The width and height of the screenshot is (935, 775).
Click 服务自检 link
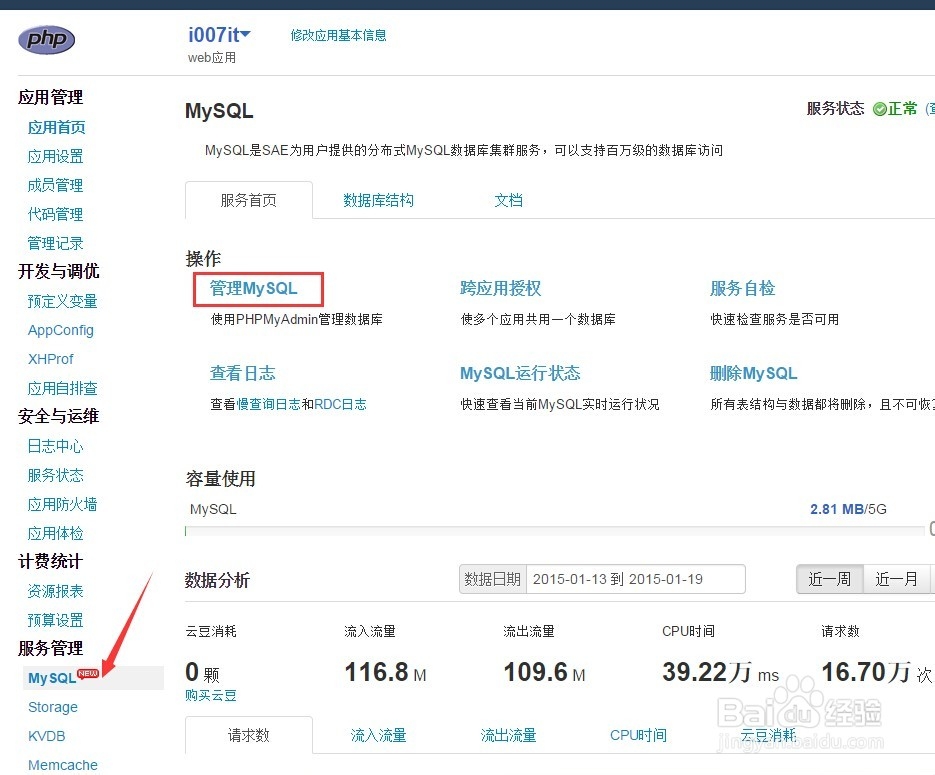tap(742, 289)
